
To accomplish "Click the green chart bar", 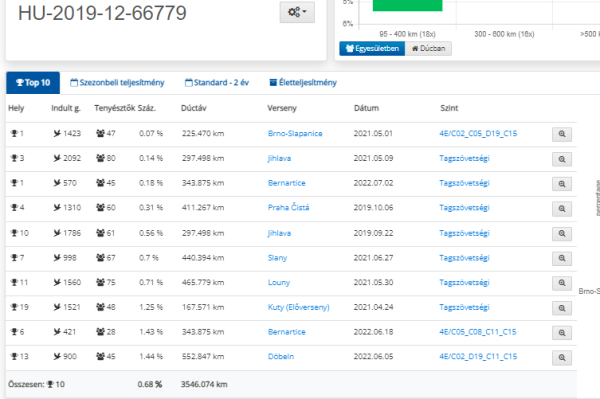I will [x=408, y=5].
